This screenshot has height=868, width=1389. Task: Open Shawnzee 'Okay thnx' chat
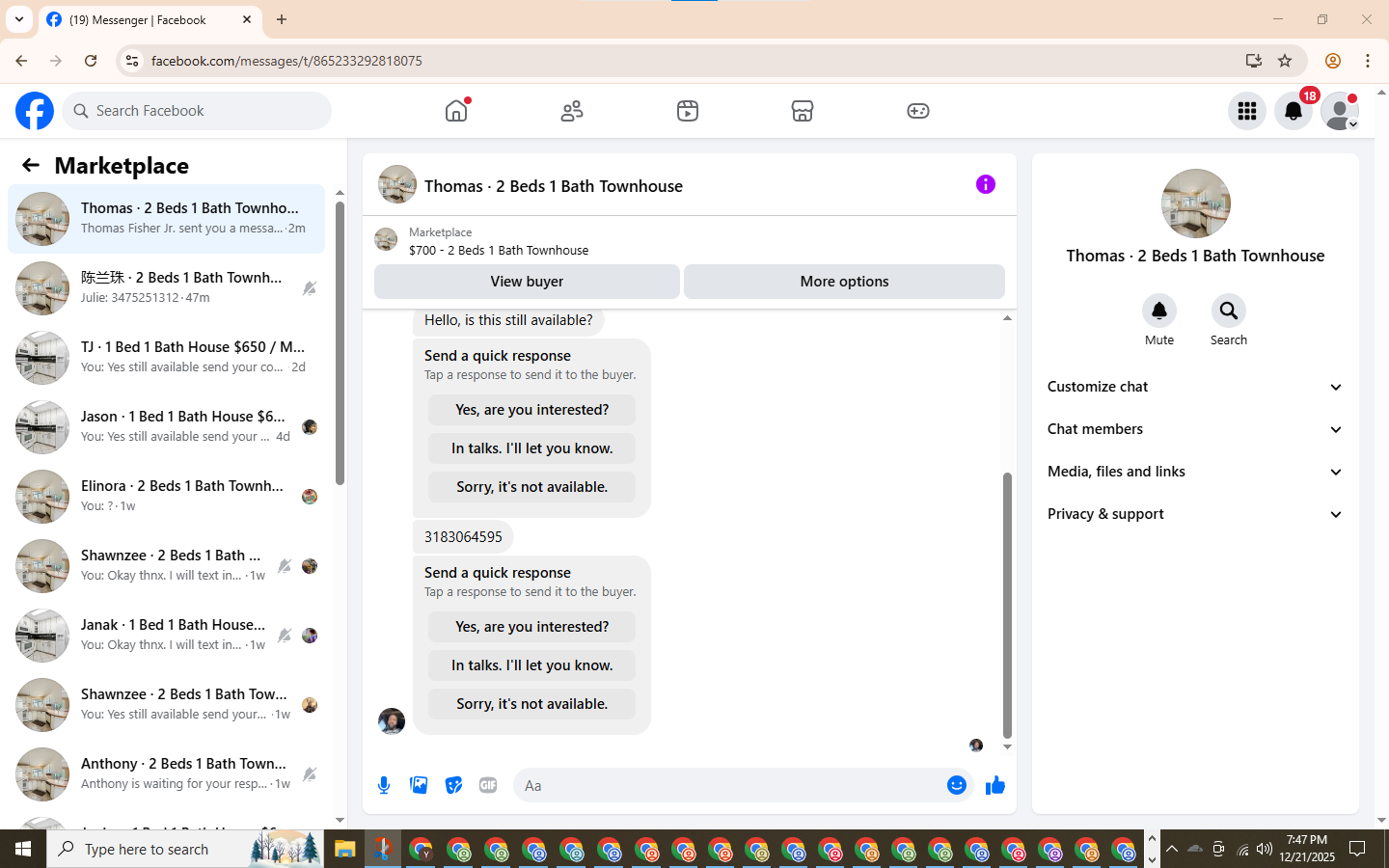click(166, 566)
